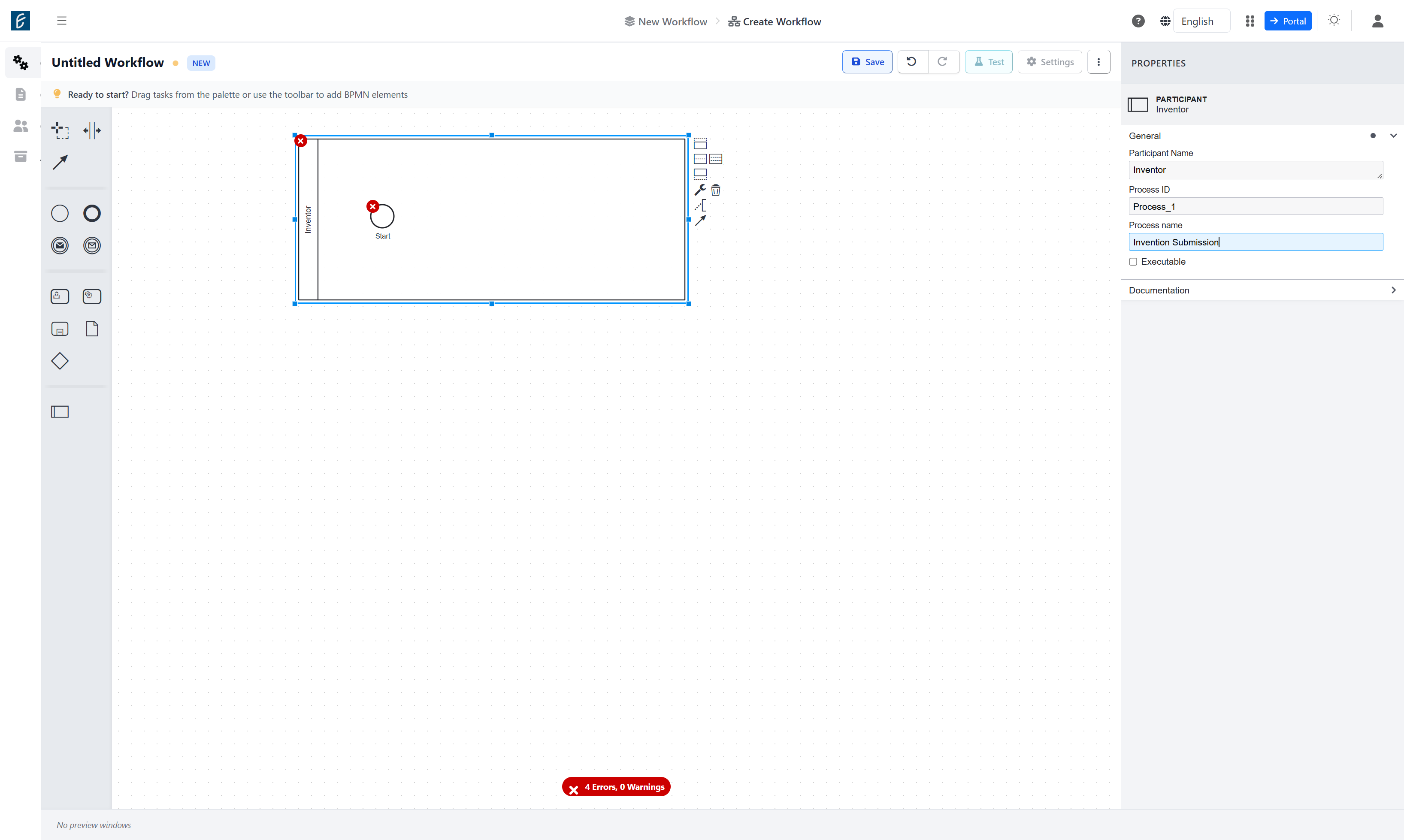Open the documents sidebar item
This screenshot has height=840, width=1404.
click(x=20, y=94)
